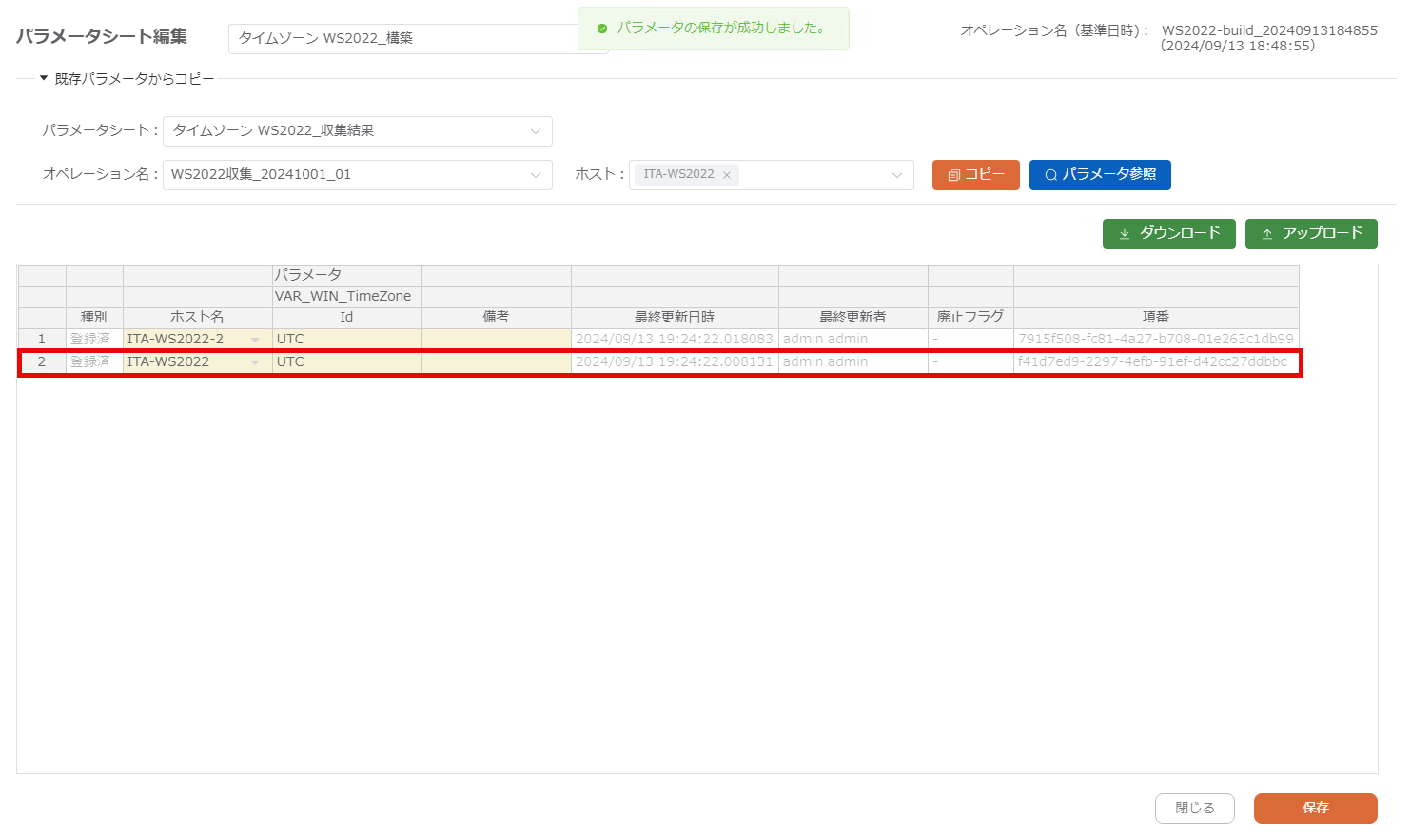
Task: Remove the ITA-WS2022 host tag
Action: click(727, 175)
